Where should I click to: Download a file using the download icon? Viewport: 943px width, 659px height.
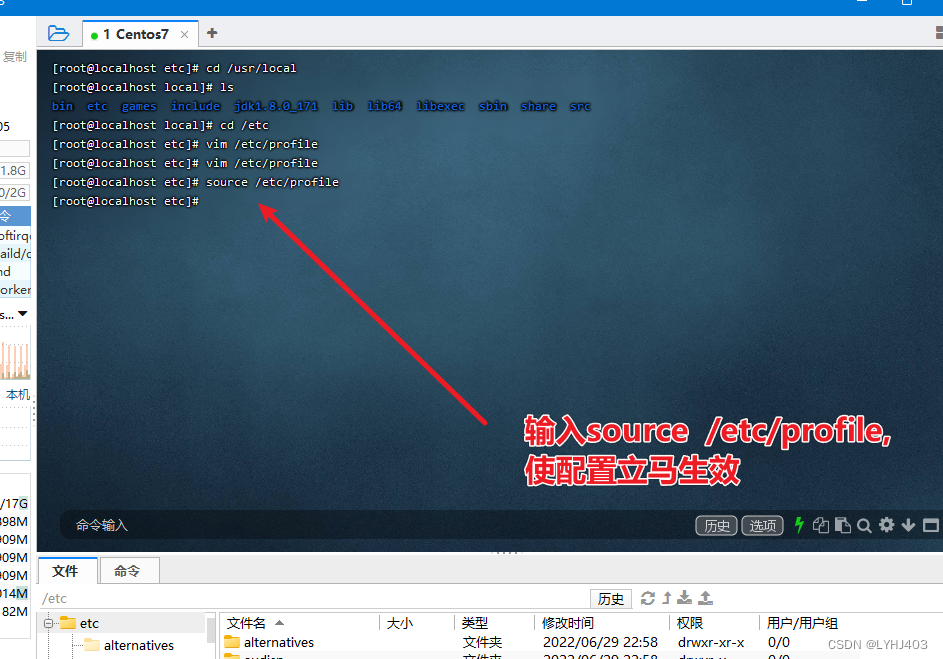(686, 598)
